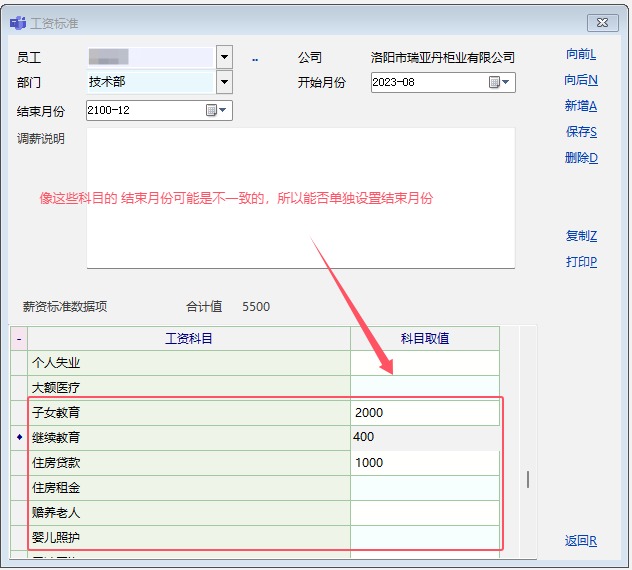Open the 开始月份 calendar picker icon
Screen dimensions: 632x570
pyautogui.click(x=497, y=82)
